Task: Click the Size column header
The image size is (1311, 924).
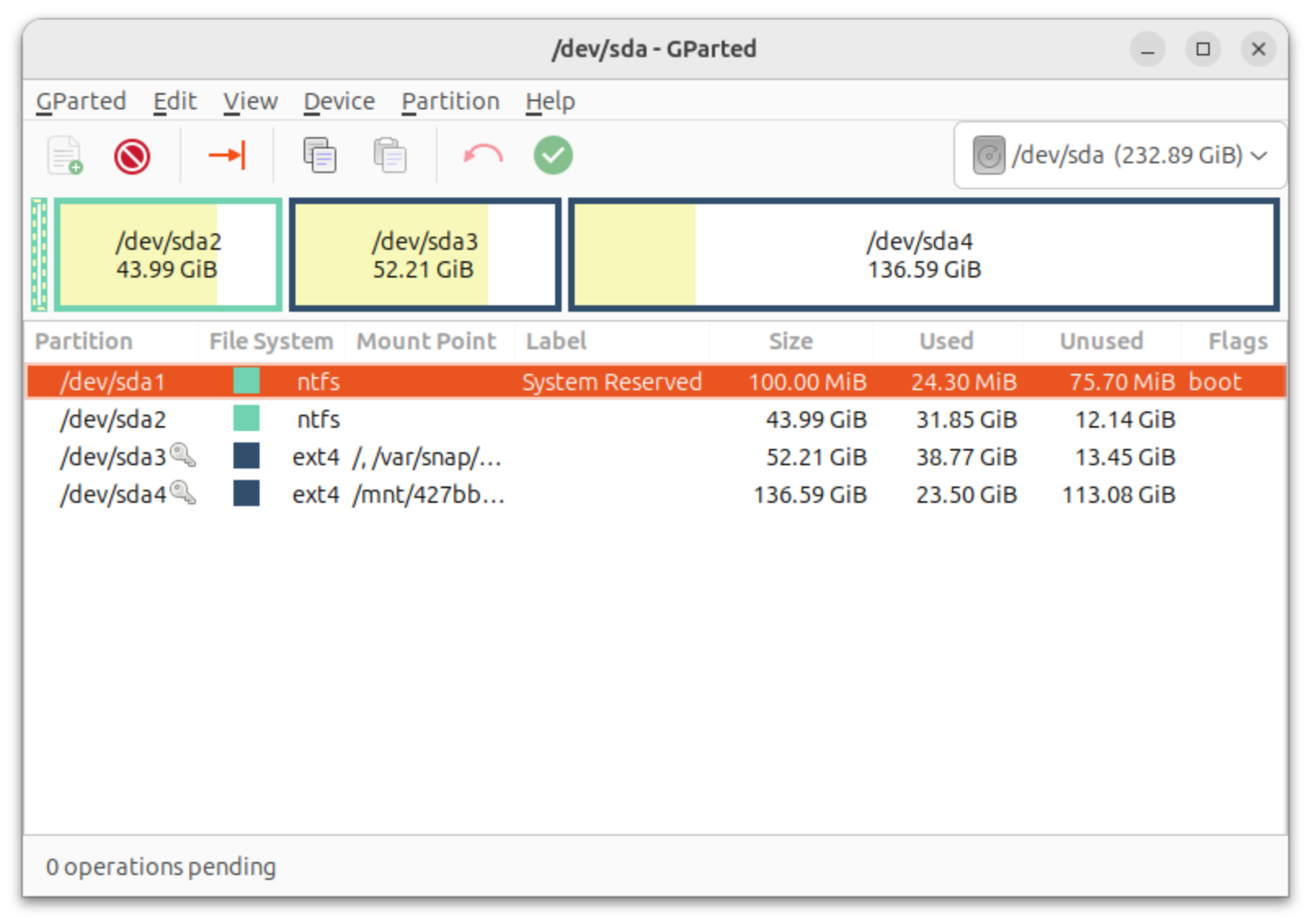Action: (x=789, y=341)
